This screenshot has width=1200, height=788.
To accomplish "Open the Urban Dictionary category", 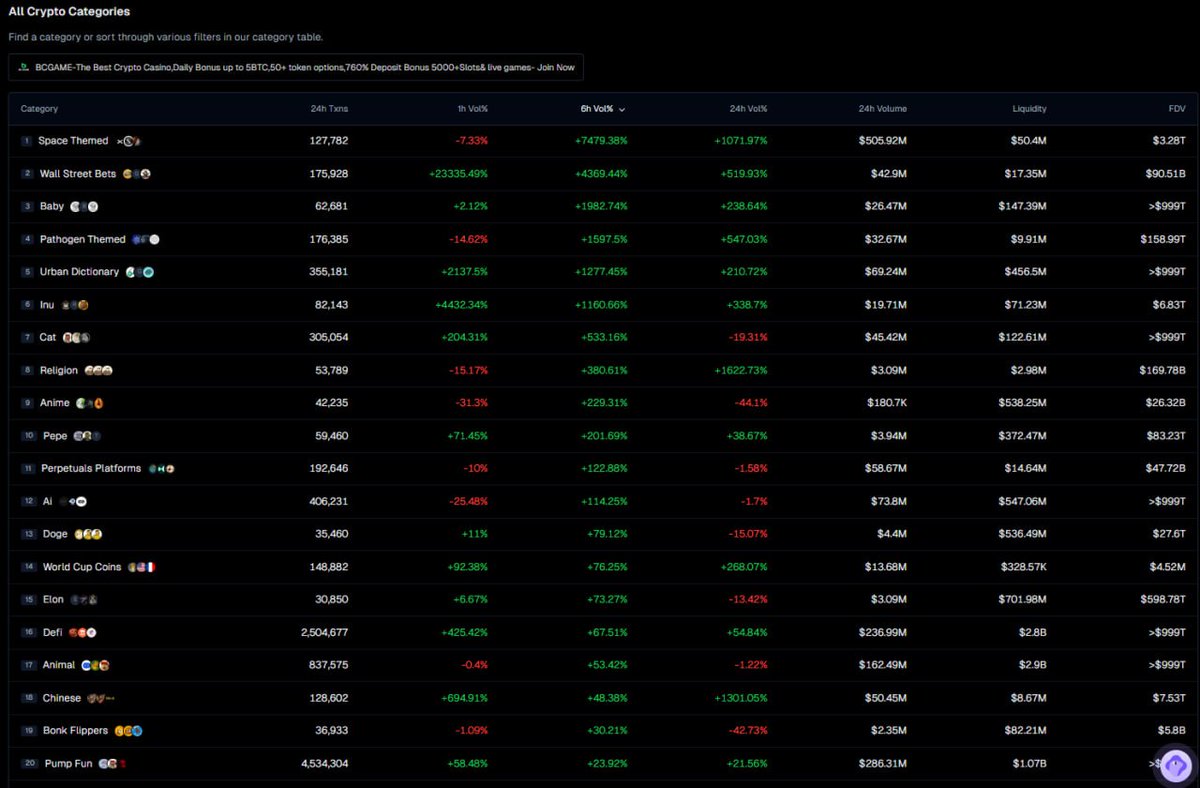I will (x=80, y=272).
